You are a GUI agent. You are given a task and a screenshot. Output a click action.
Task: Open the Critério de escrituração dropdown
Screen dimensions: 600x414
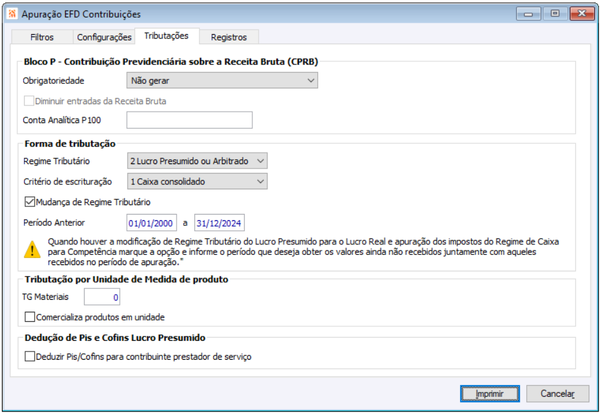(197, 182)
